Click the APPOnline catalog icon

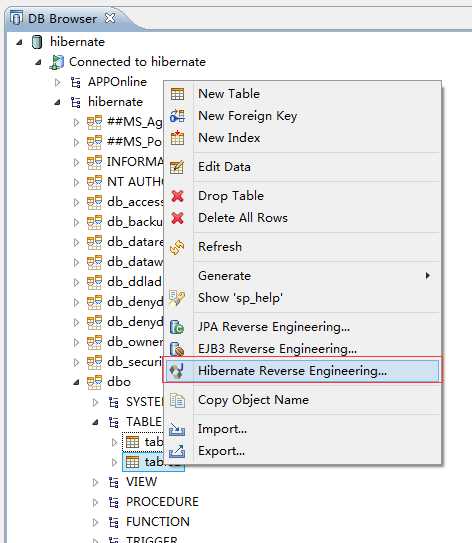point(75,82)
